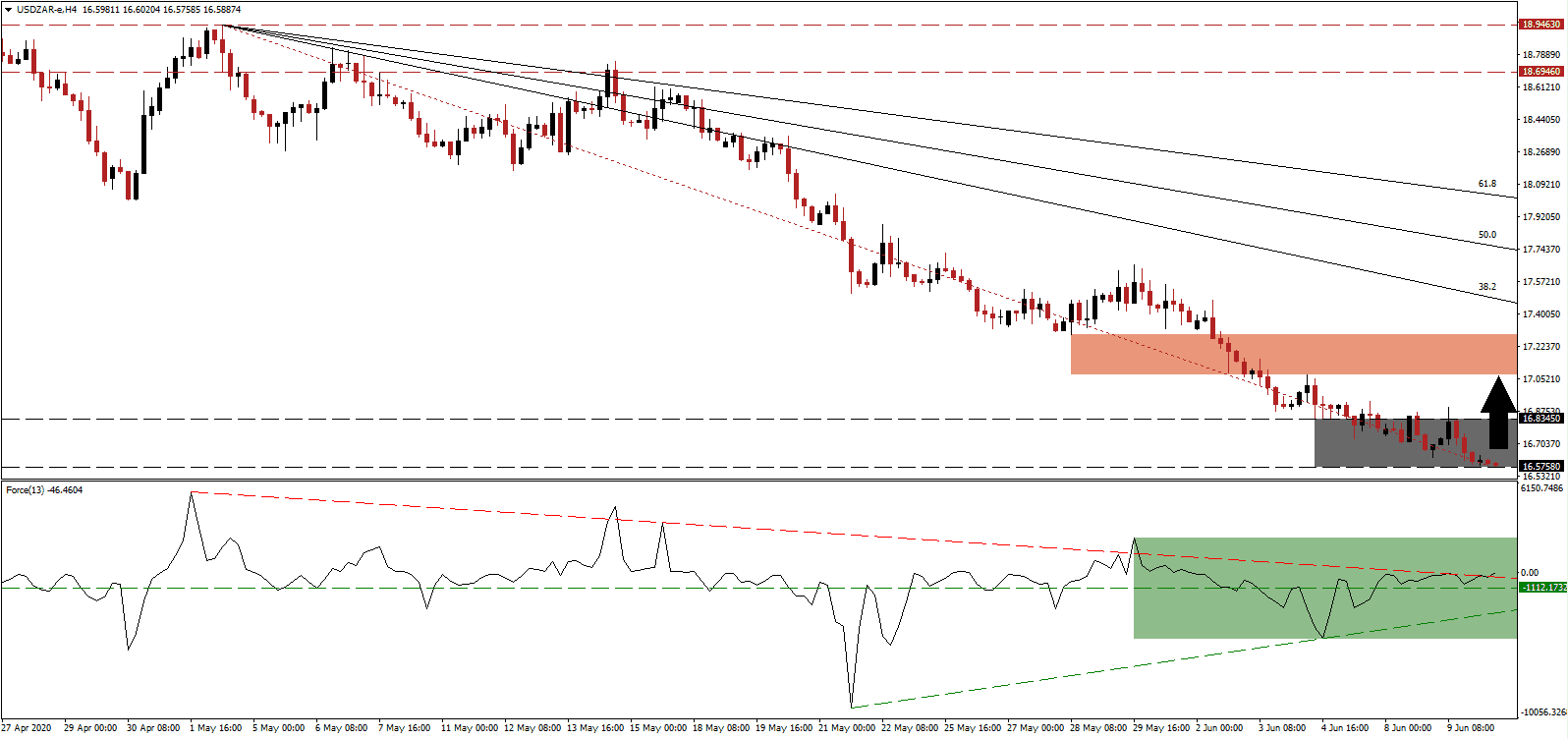The width and height of the screenshot is (1568, 739).
Task: Select the red 18.69460 price tag
Action: pyautogui.click(x=1540, y=72)
